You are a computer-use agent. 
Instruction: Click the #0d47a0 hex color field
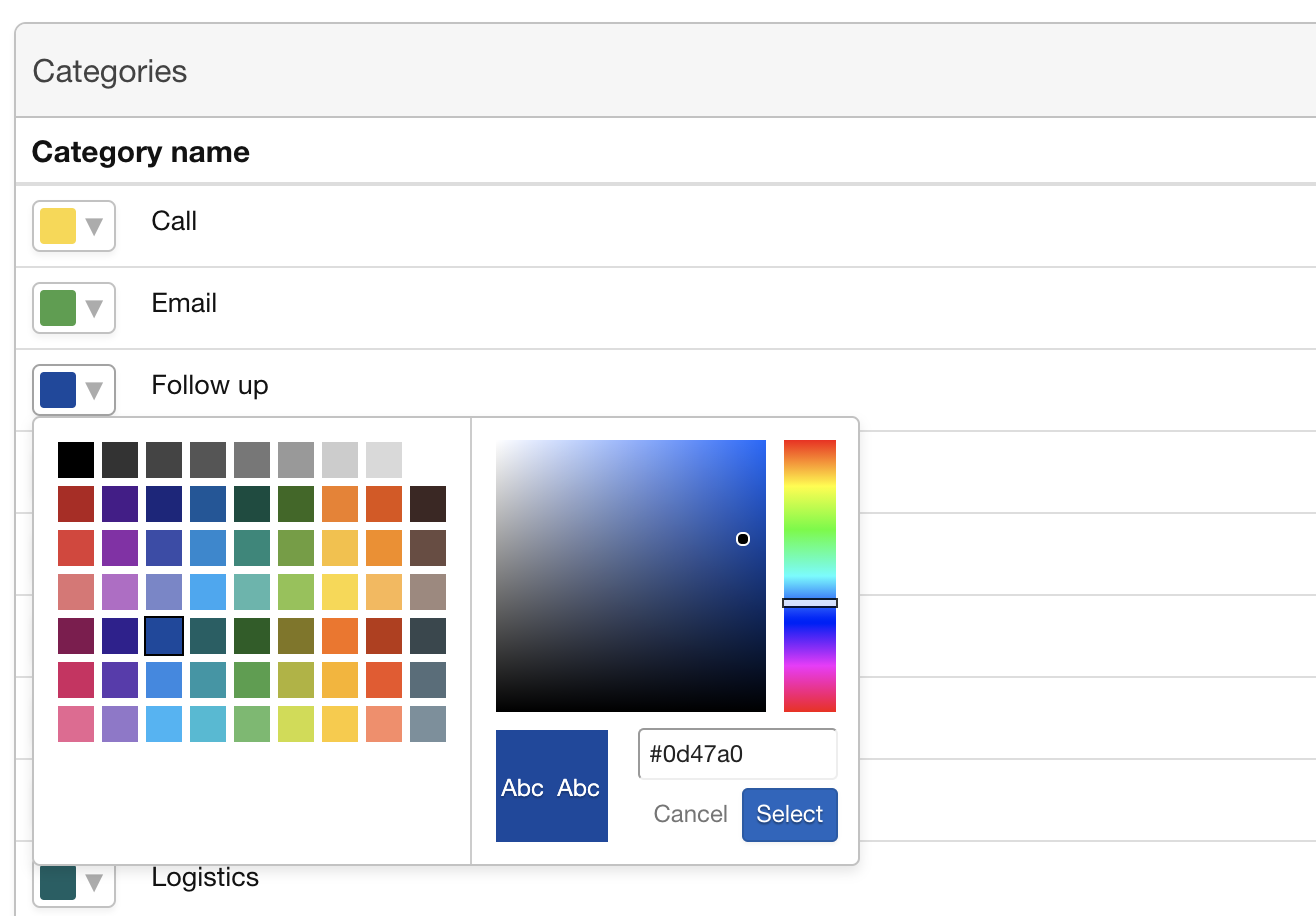tap(737, 754)
